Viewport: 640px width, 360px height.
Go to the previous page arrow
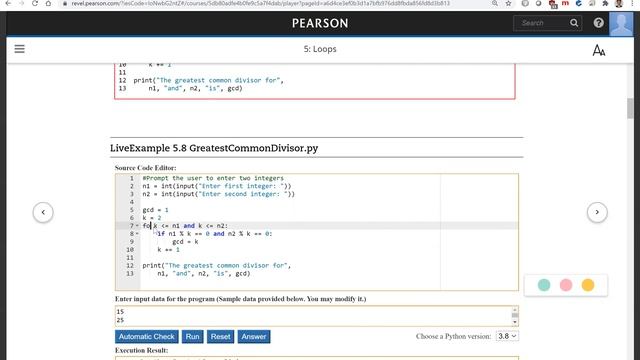pos(43,212)
